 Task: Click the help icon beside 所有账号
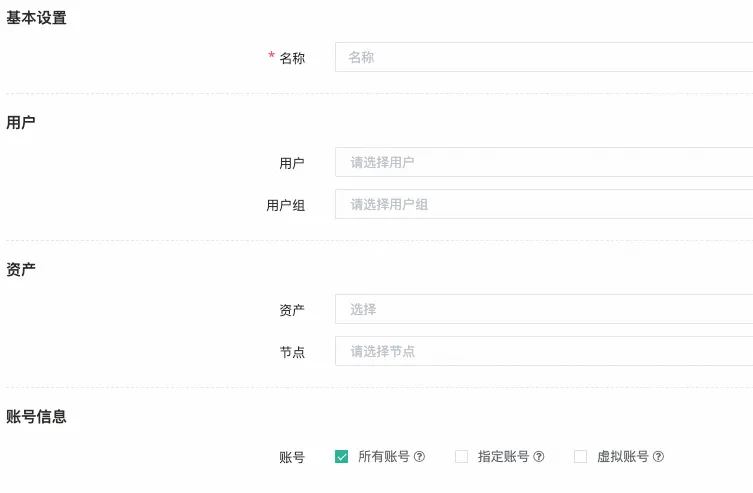420,457
